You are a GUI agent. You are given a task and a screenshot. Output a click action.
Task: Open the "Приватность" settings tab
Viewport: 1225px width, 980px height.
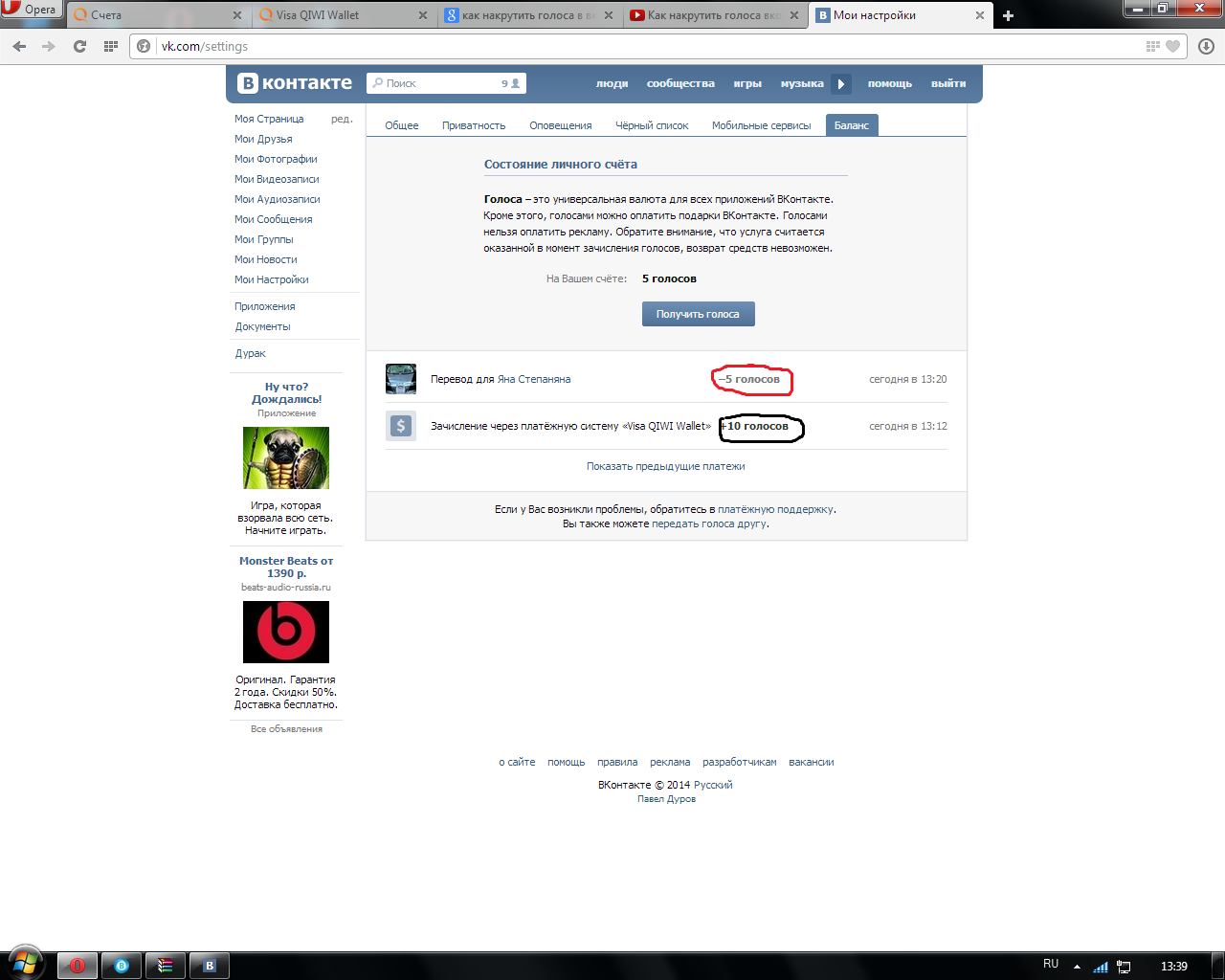tap(474, 125)
